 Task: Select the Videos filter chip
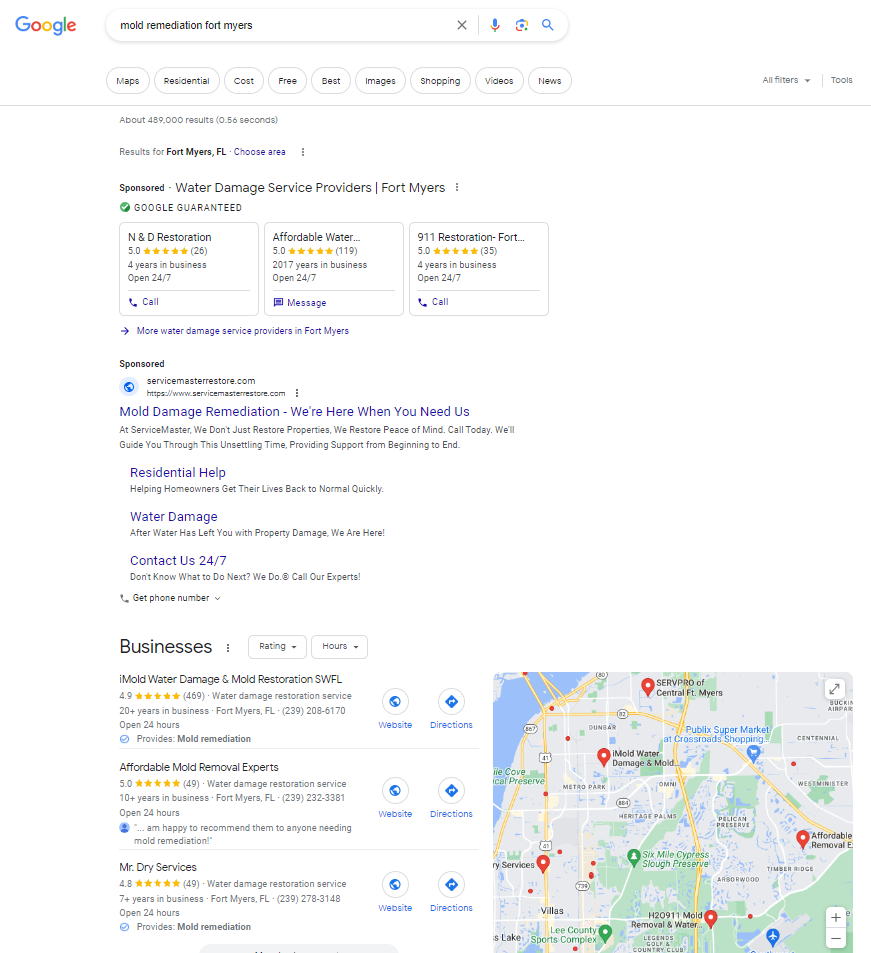[499, 81]
